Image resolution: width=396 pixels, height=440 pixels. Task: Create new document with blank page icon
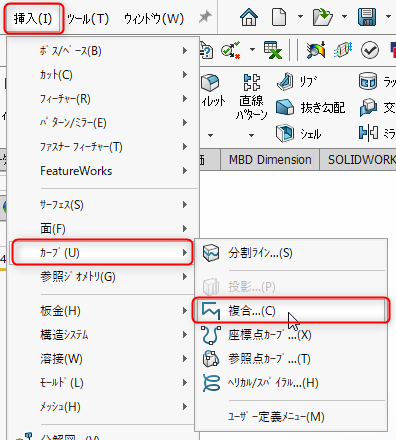279,17
